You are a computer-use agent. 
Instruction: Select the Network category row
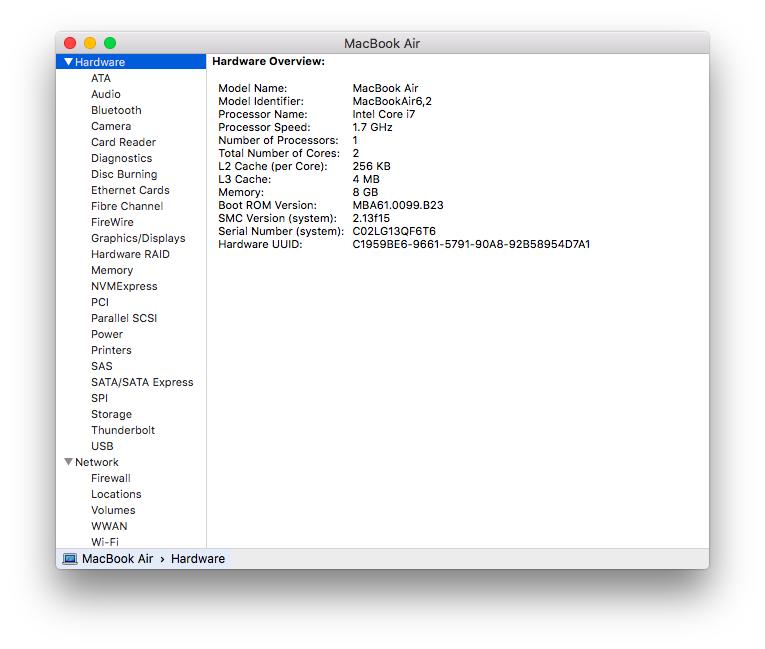(x=131, y=462)
